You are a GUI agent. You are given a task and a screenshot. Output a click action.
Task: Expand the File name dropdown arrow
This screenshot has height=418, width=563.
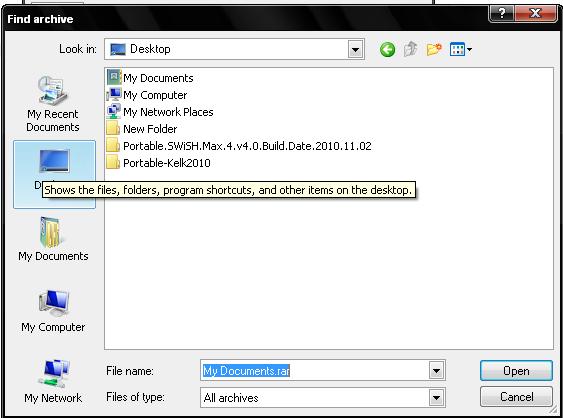[x=436, y=370]
